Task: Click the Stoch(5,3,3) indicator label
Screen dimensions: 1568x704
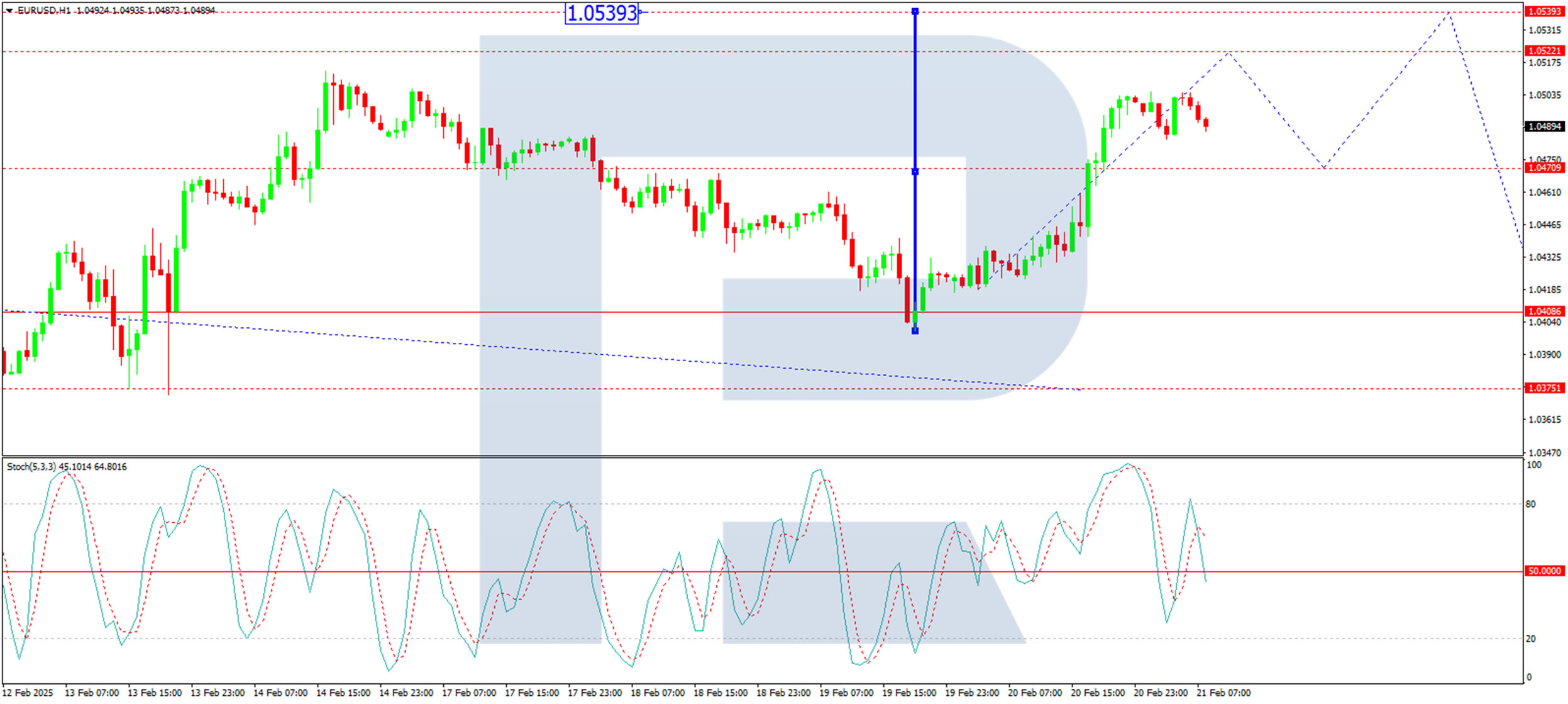Action: (x=31, y=467)
